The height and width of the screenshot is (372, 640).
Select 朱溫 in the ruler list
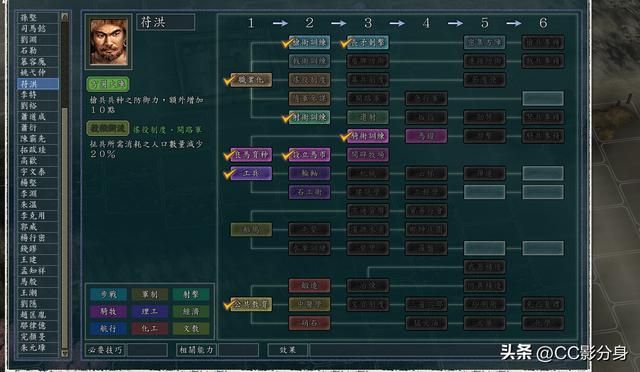pos(38,205)
